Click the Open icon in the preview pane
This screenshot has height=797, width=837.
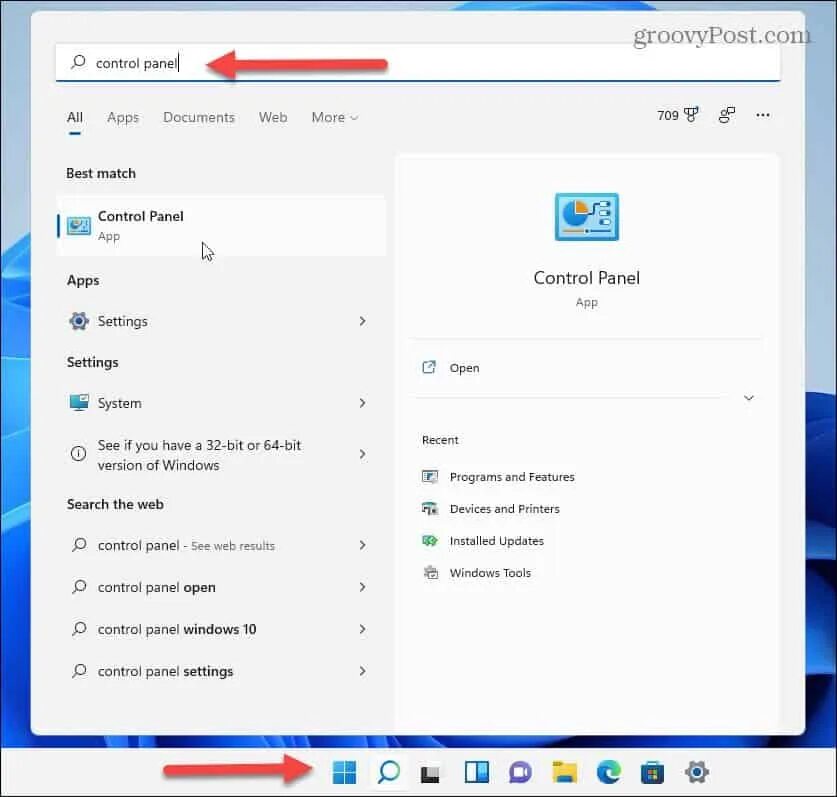click(x=429, y=367)
